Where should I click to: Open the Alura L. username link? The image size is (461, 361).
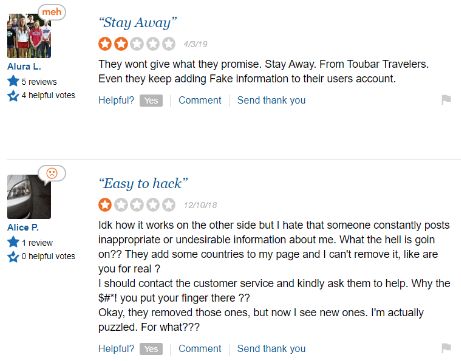coord(24,66)
